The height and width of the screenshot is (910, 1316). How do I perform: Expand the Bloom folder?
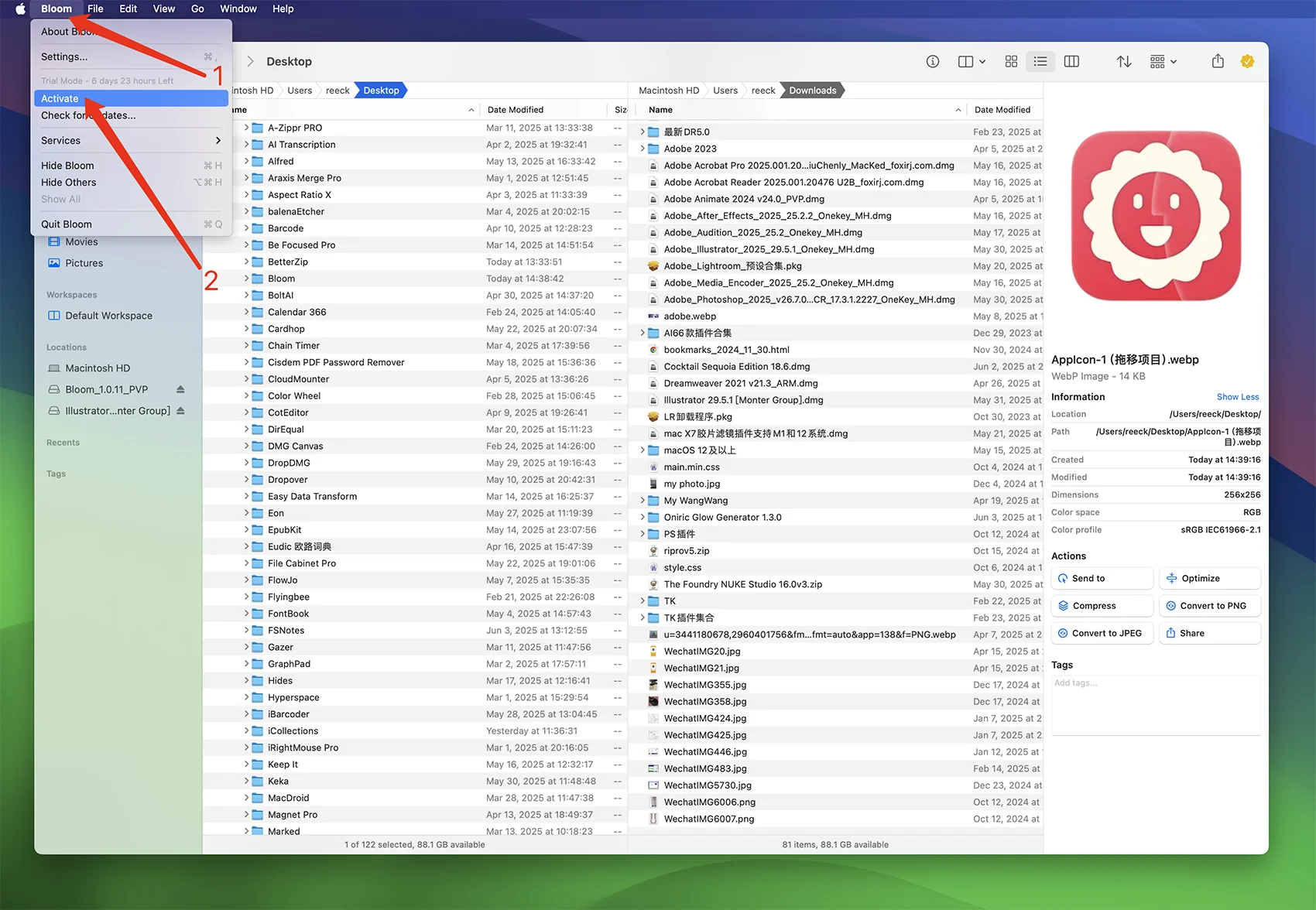247,279
